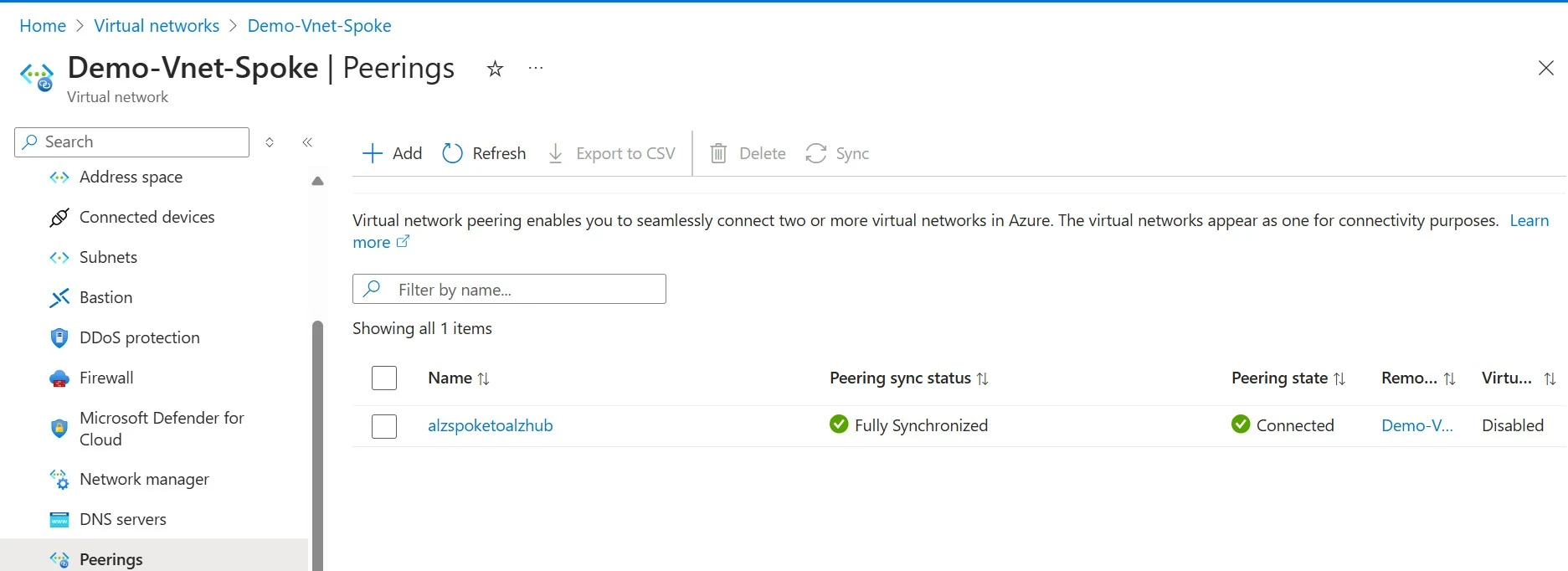Screen dimensions: 1568x571
Task: Sort by Peering sync status column
Action: click(x=909, y=378)
